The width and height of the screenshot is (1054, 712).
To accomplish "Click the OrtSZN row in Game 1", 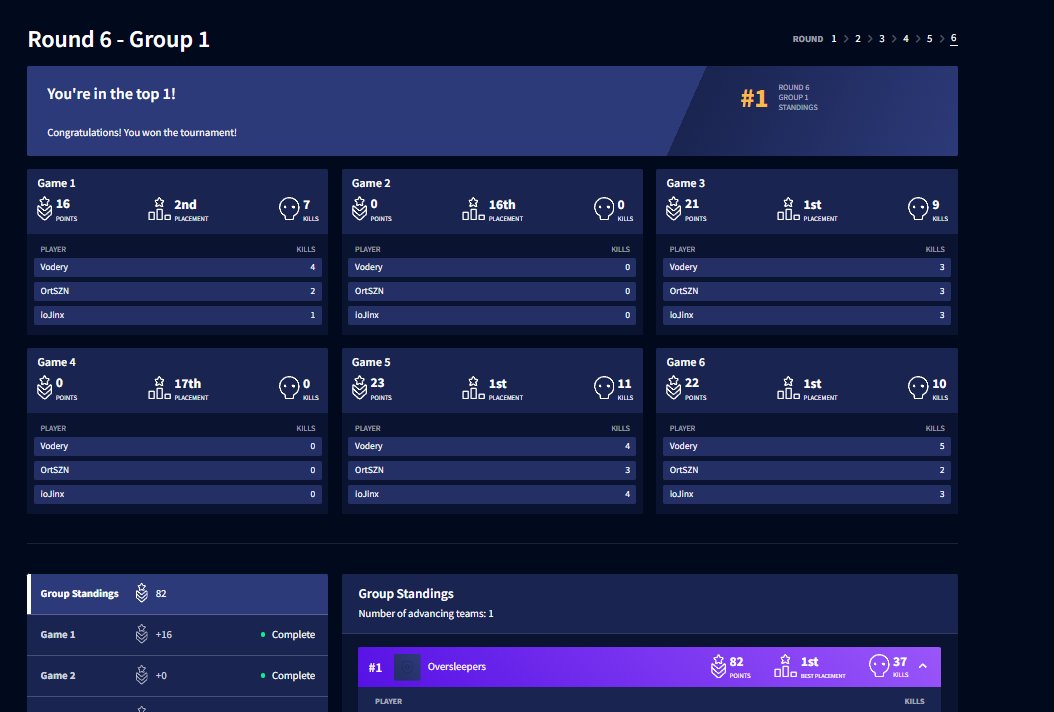I will click(x=177, y=291).
